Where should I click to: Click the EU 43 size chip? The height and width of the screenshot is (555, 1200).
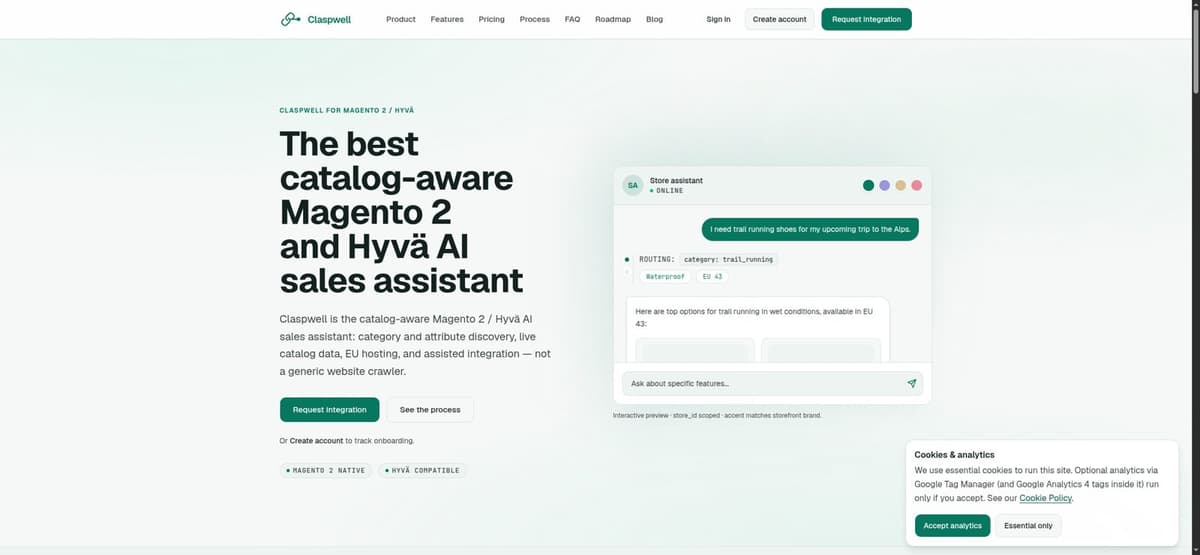(713, 276)
